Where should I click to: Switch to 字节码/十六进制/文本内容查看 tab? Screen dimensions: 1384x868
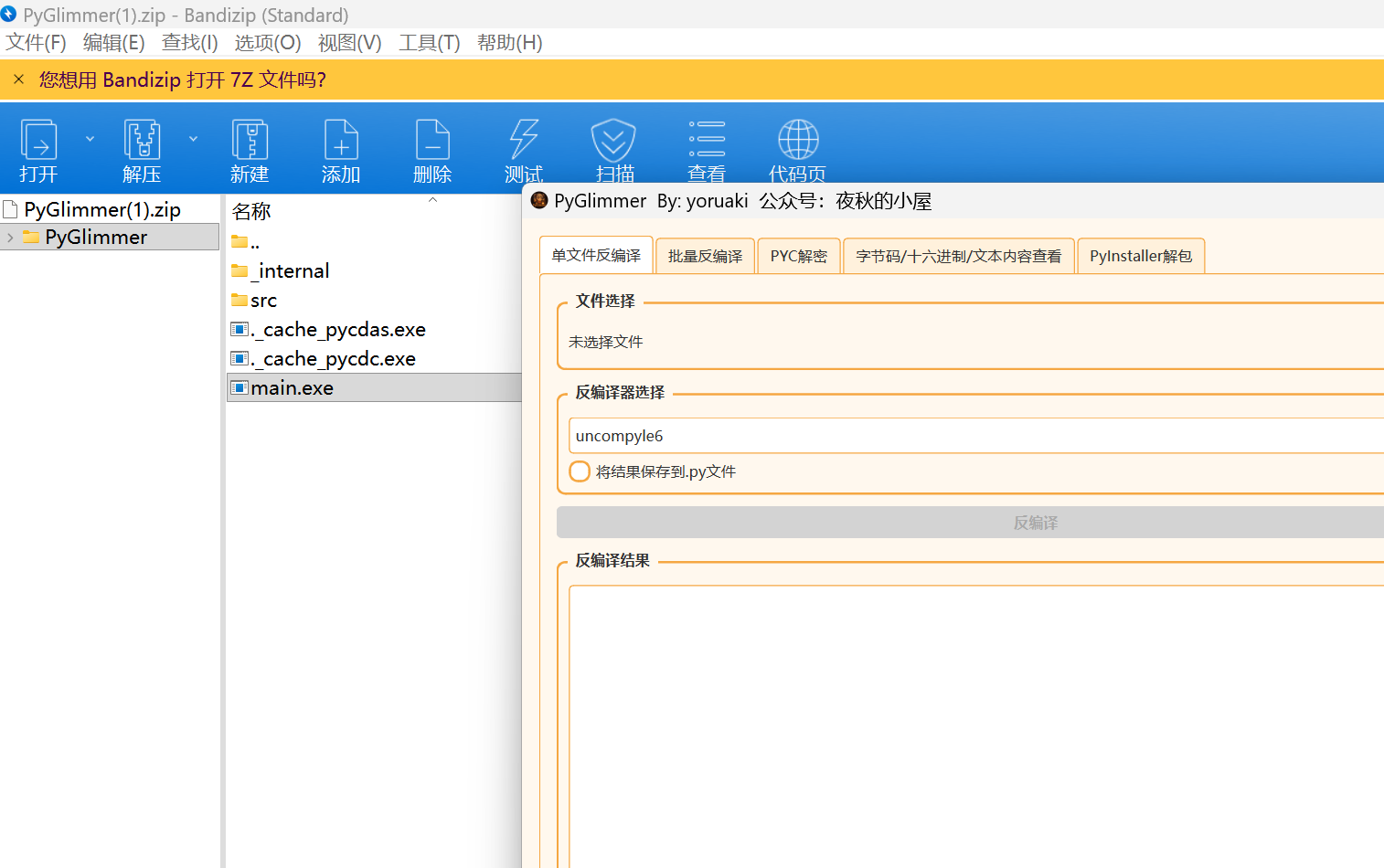(x=958, y=256)
